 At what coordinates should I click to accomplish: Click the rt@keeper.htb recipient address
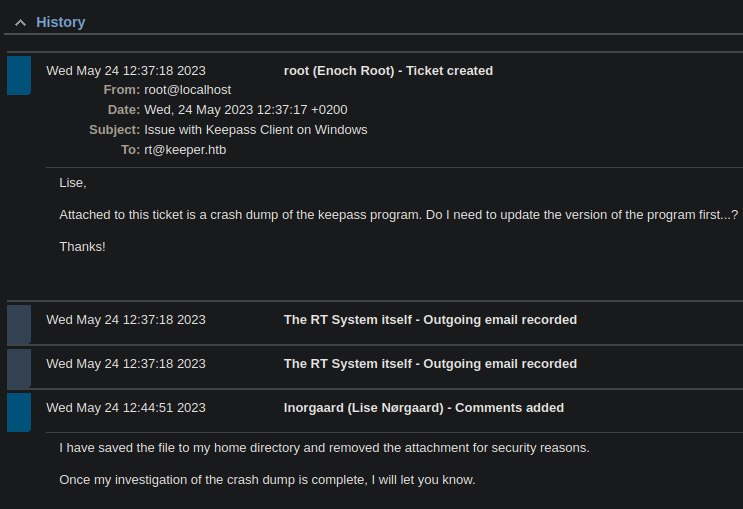[x=185, y=150]
